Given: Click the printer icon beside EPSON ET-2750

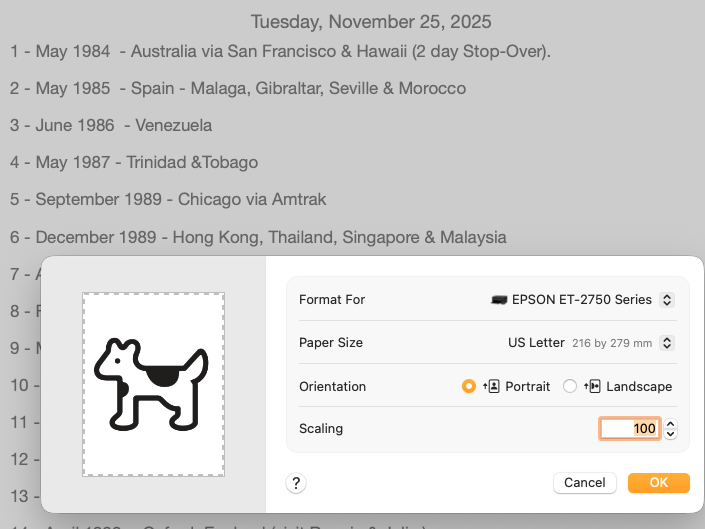Looking at the screenshot, I should (499, 299).
